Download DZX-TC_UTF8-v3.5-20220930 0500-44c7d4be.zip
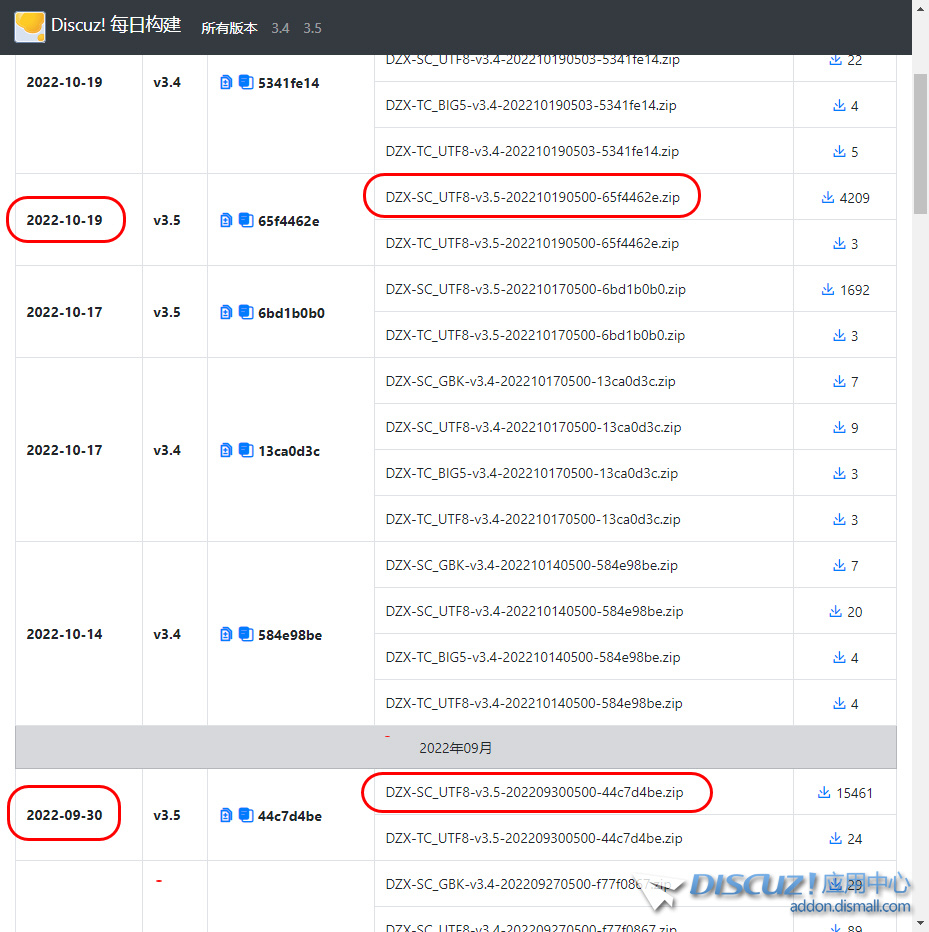This screenshot has height=932, width=929. coord(534,838)
